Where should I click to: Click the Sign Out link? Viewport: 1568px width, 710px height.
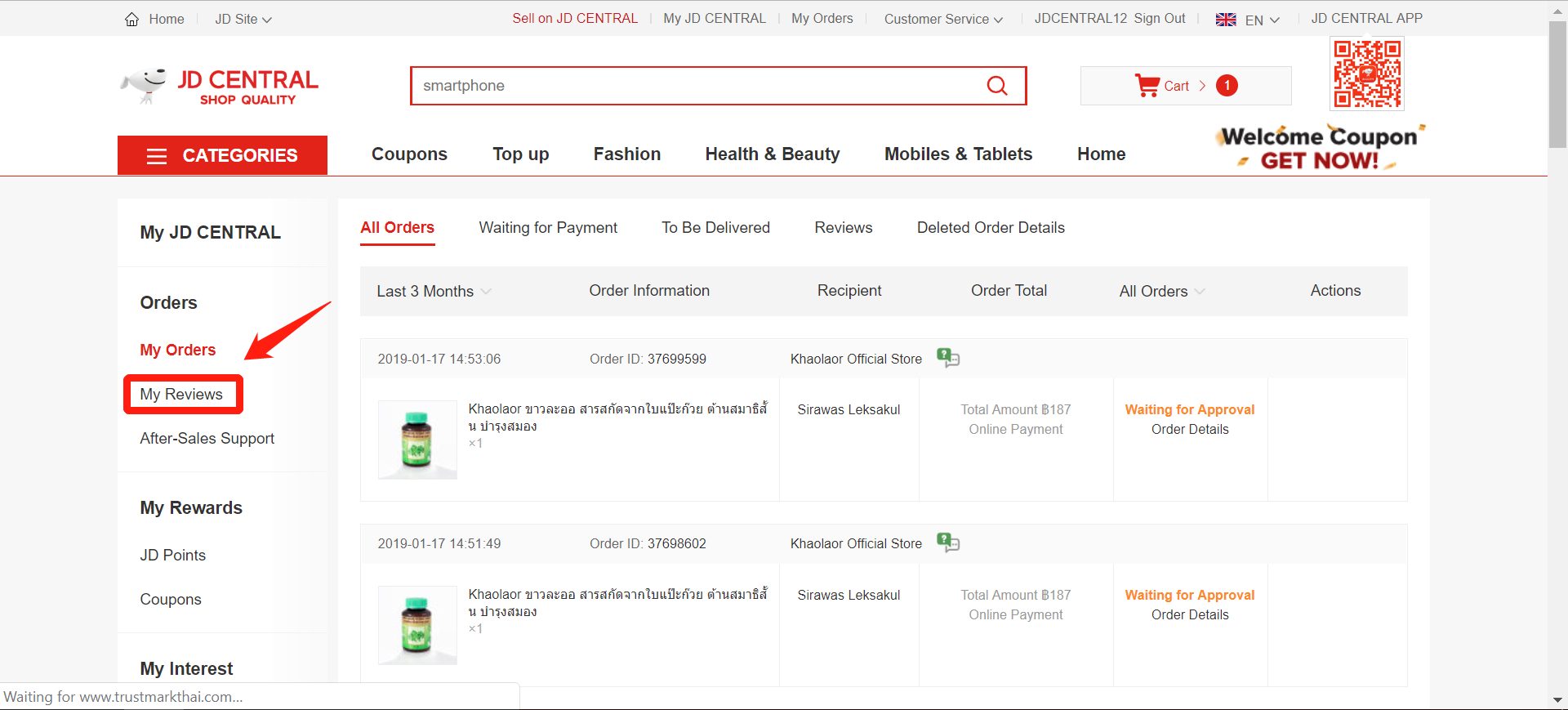pos(1160,19)
